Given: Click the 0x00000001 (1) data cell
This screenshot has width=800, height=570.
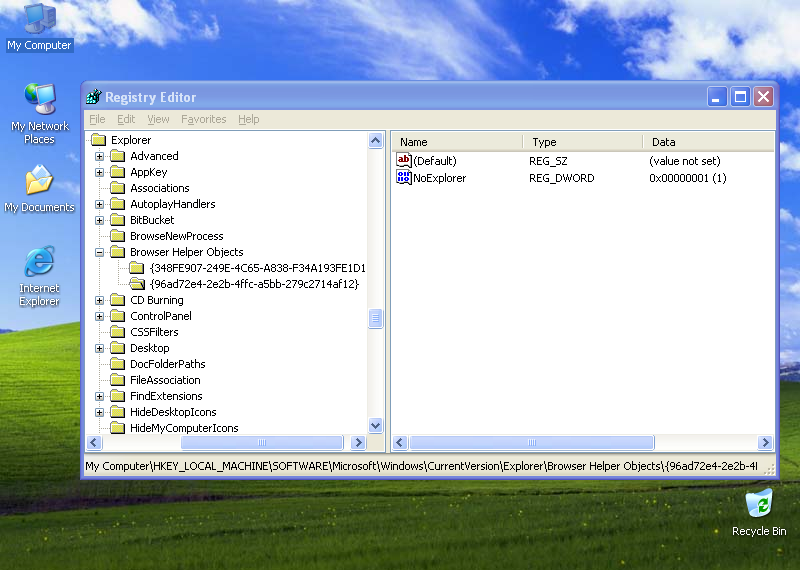Looking at the screenshot, I should click(688, 178).
